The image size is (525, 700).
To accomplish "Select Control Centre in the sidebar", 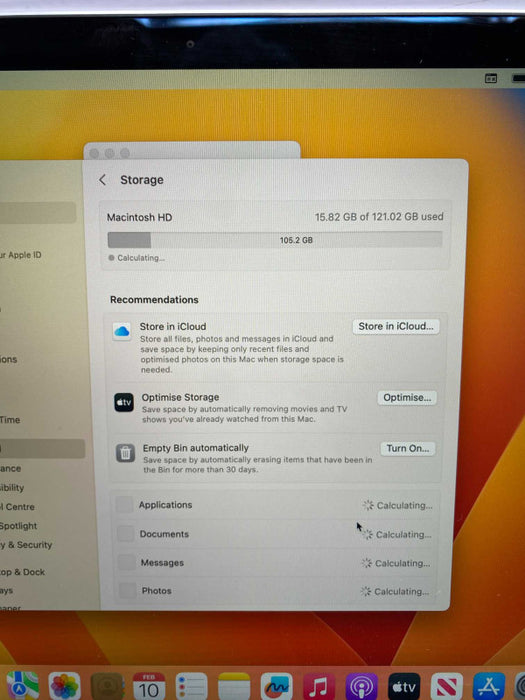I will [x=17, y=507].
